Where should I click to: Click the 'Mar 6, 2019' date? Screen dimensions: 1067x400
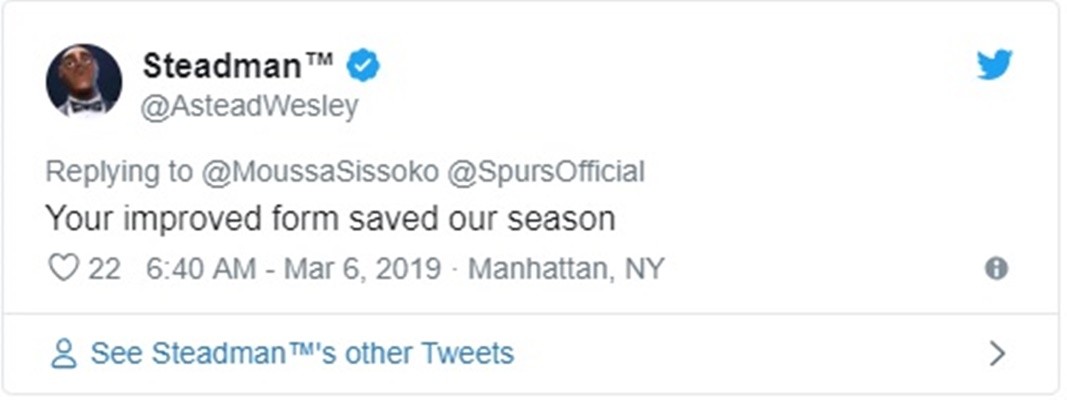[362, 268]
